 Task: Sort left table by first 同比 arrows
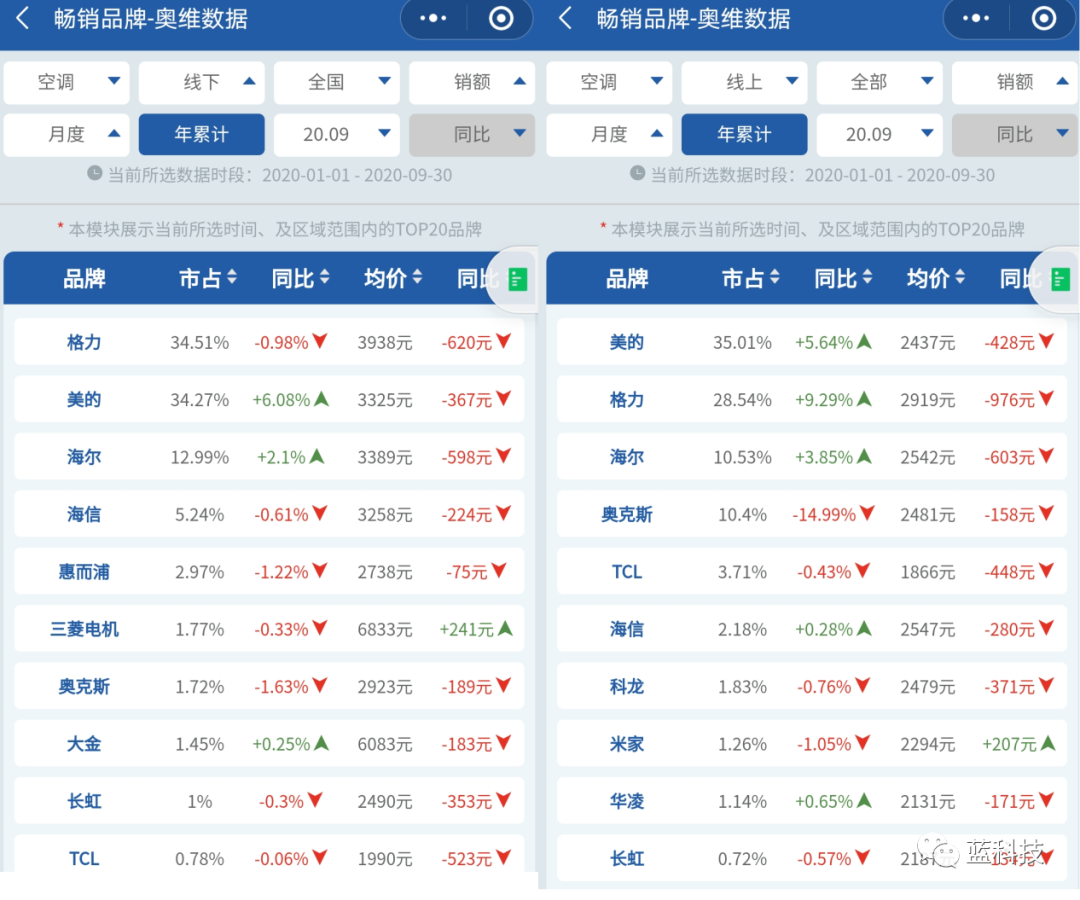click(x=324, y=278)
